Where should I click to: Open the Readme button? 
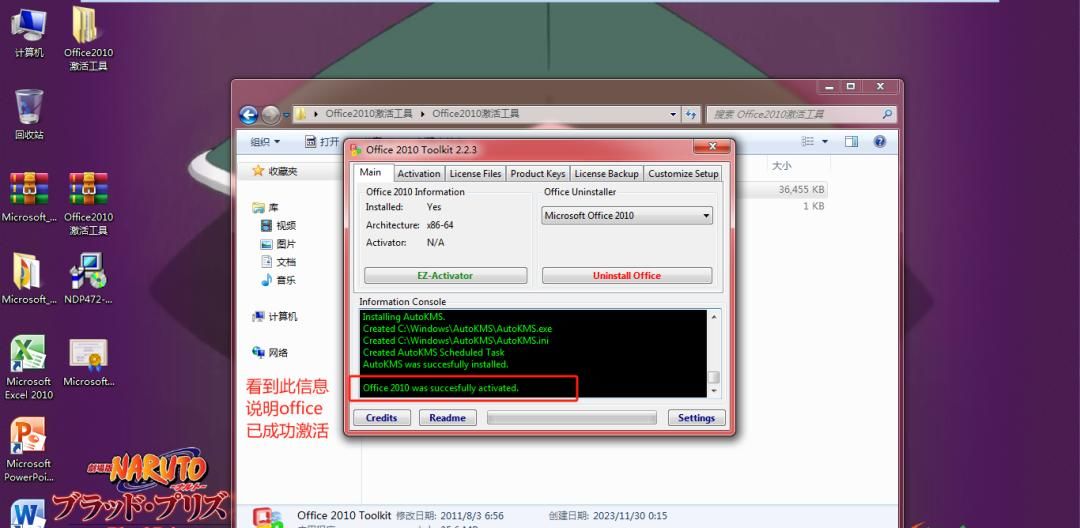click(x=448, y=418)
